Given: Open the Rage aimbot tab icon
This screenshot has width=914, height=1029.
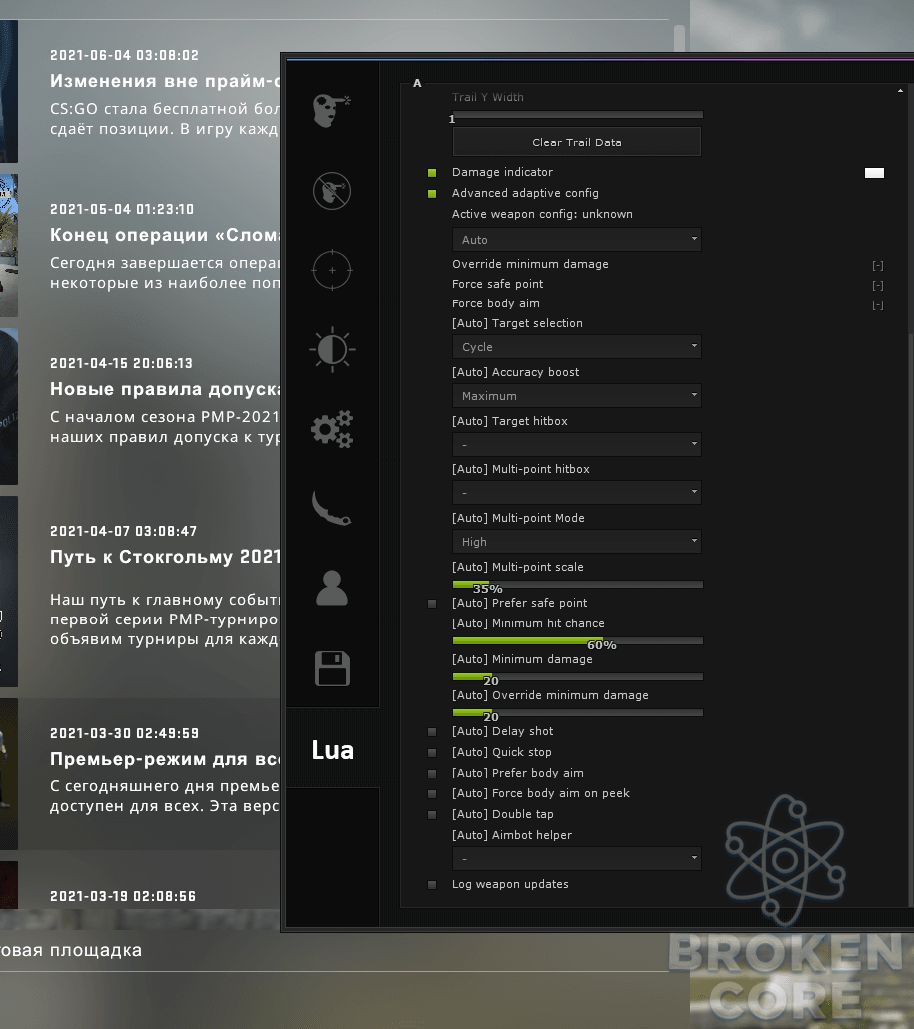Looking at the screenshot, I should pyautogui.click(x=332, y=110).
